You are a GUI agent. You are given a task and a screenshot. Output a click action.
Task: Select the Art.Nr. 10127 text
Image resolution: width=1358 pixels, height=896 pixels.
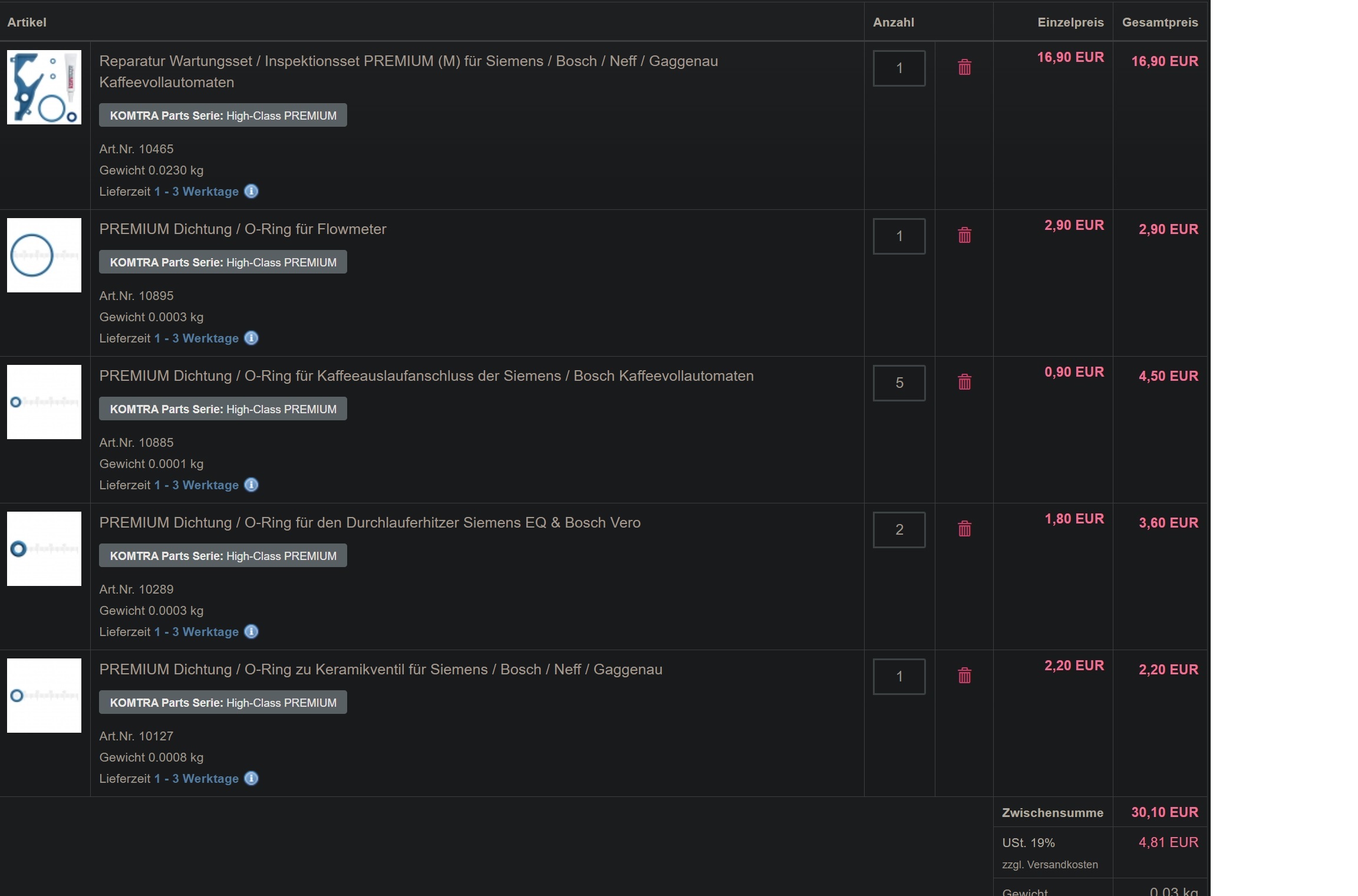pyautogui.click(x=136, y=736)
